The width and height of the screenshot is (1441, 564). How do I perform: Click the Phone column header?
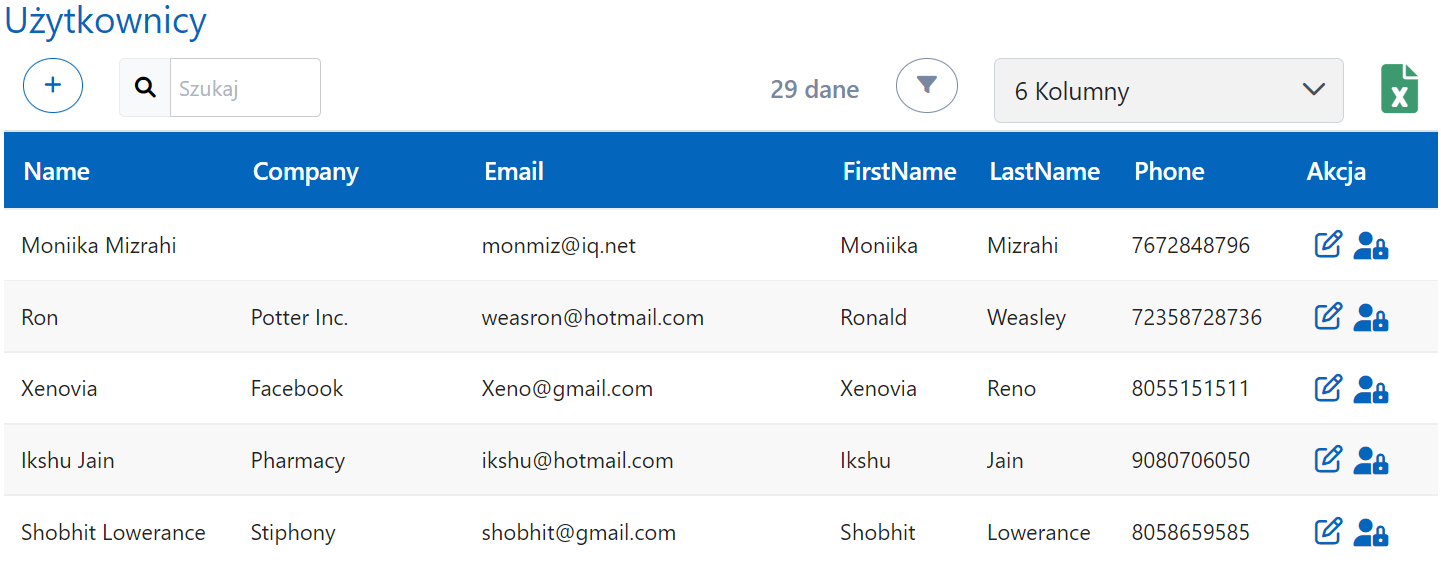coord(1168,171)
